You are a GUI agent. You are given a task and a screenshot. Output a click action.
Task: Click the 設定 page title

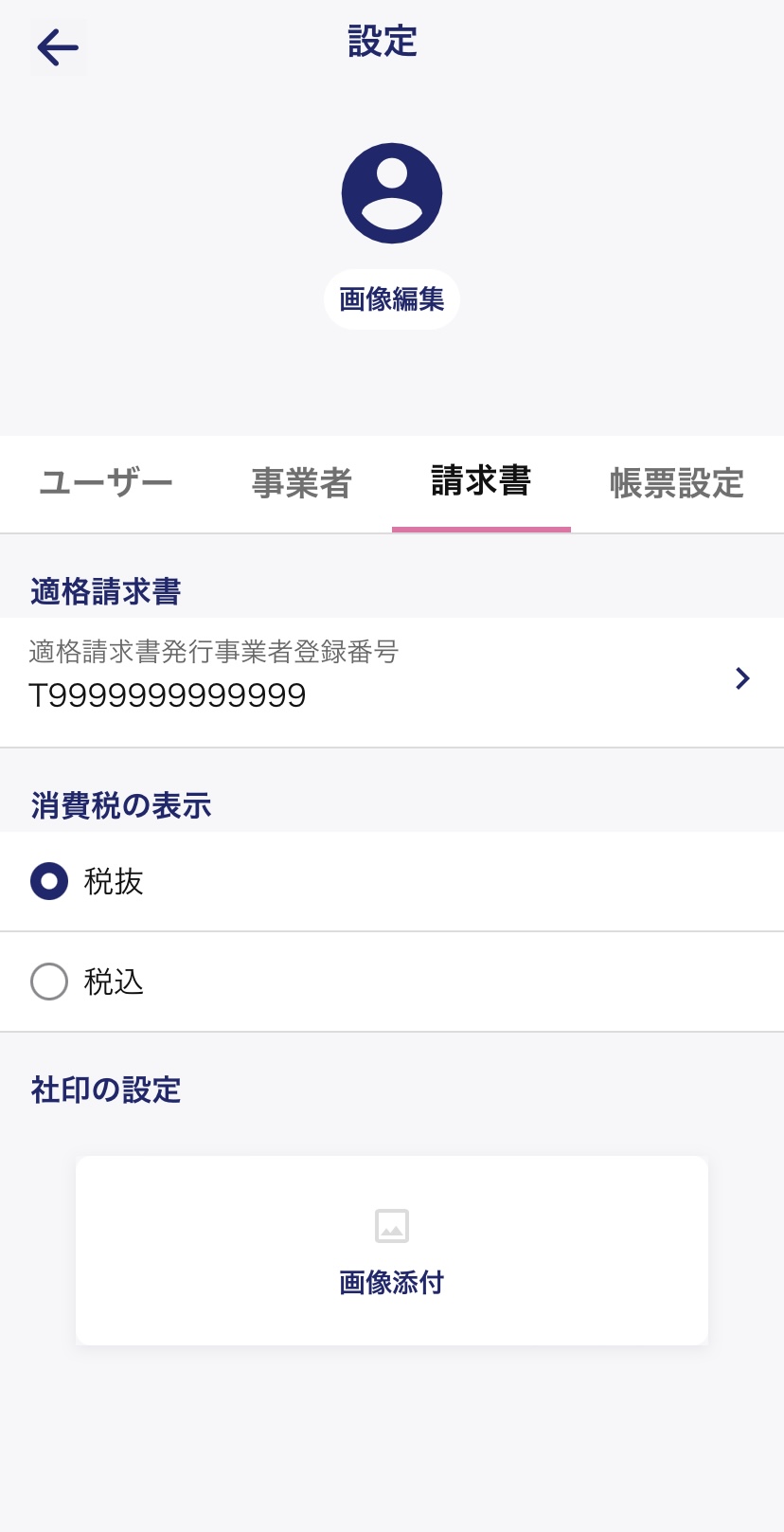click(x=383, y=42)
